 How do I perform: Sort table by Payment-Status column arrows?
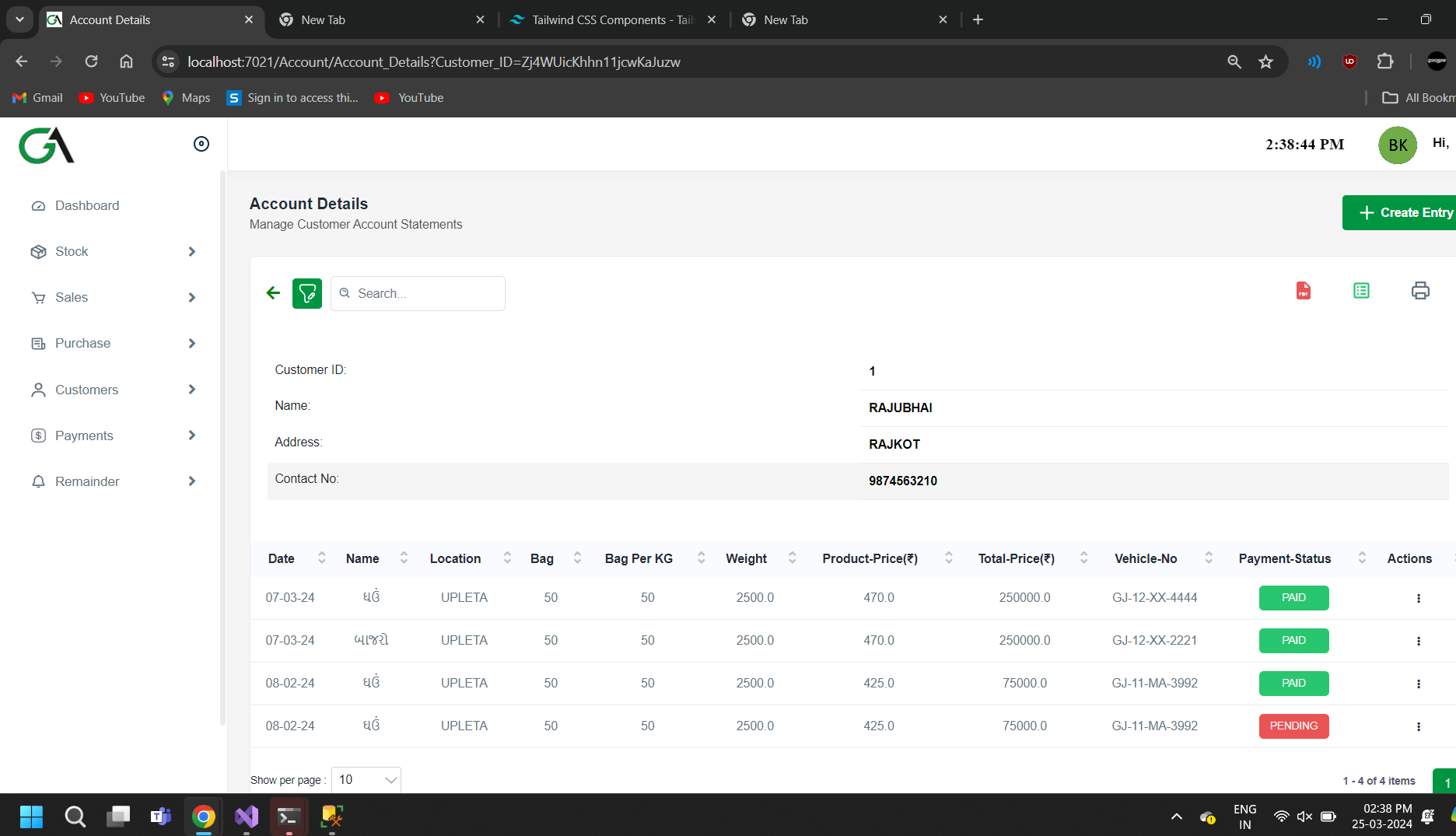pos(1362,558)
